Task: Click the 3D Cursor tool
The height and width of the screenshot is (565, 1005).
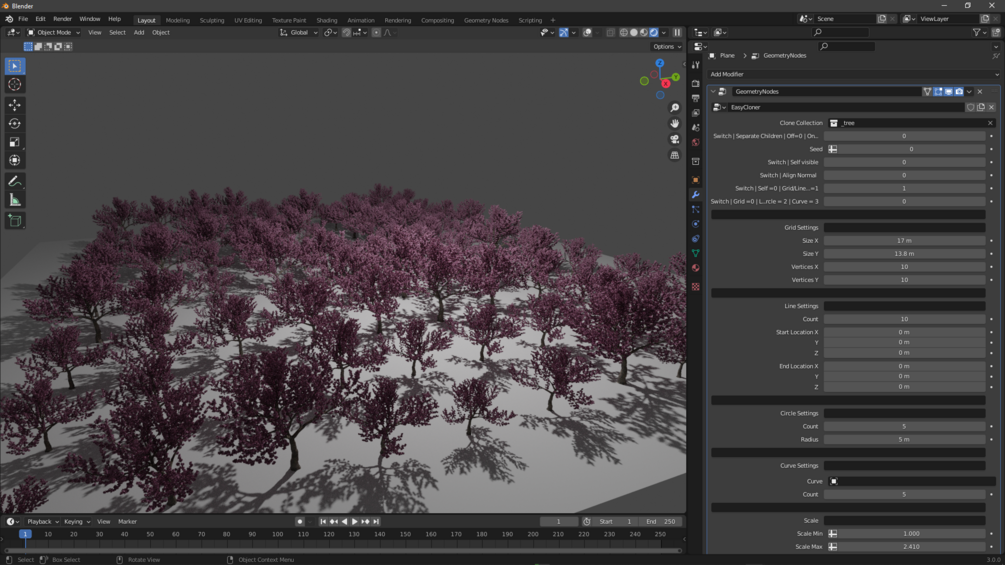Action: [14, 85]
